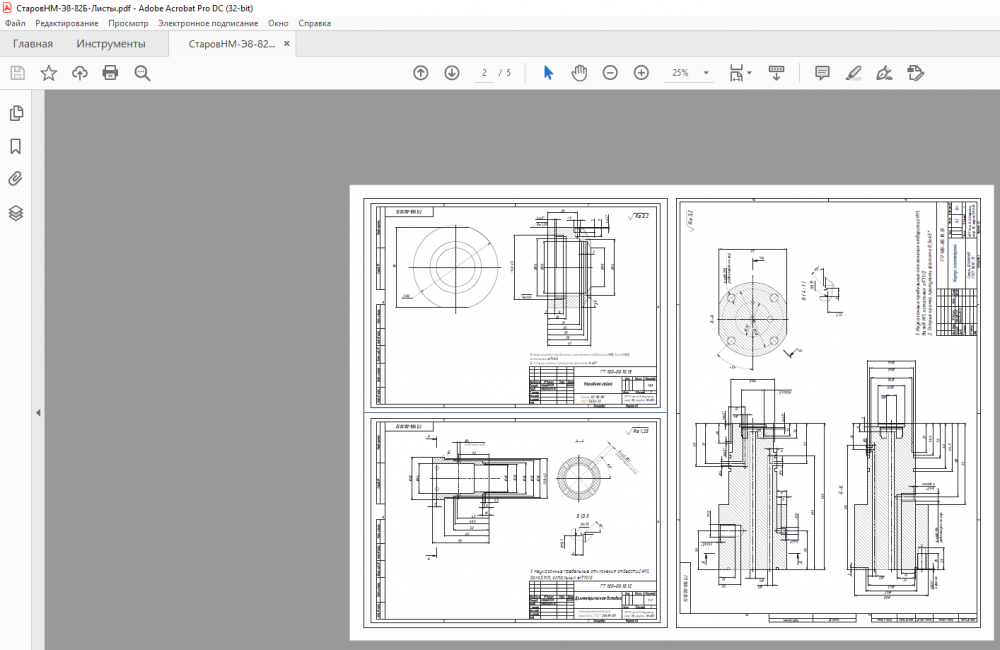Screen dimensions: 1000x650
Task: Expand the left navigation pane arrow
Action: click(38, 412)
